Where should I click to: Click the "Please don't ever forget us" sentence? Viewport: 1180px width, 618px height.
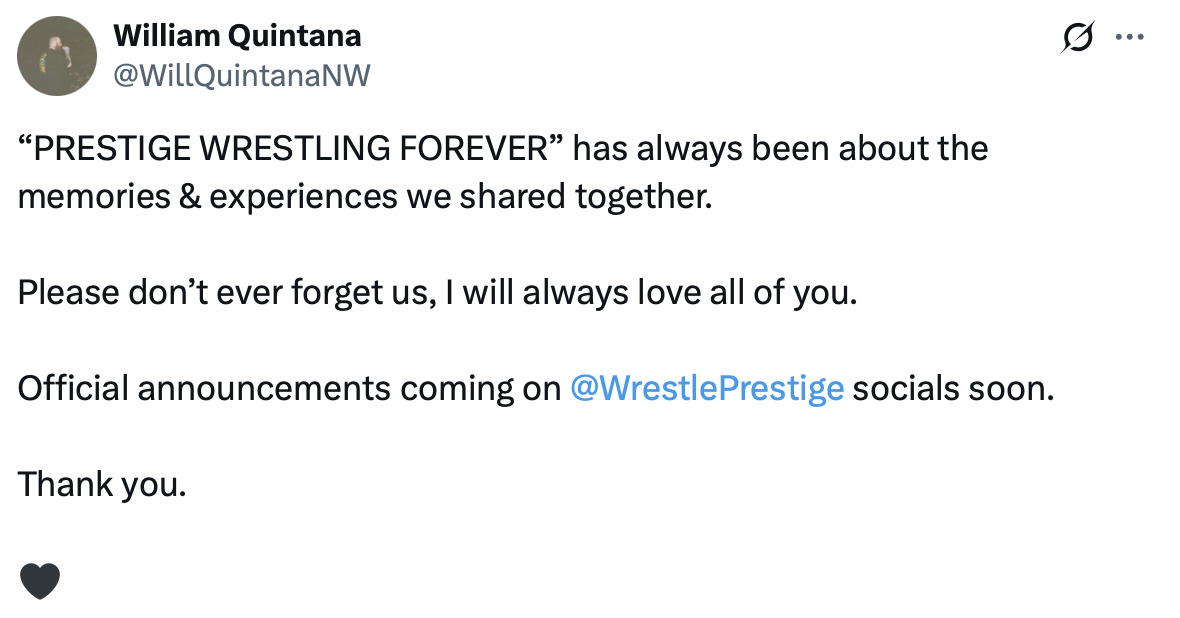pyautogui.click(x=219, y=293)
